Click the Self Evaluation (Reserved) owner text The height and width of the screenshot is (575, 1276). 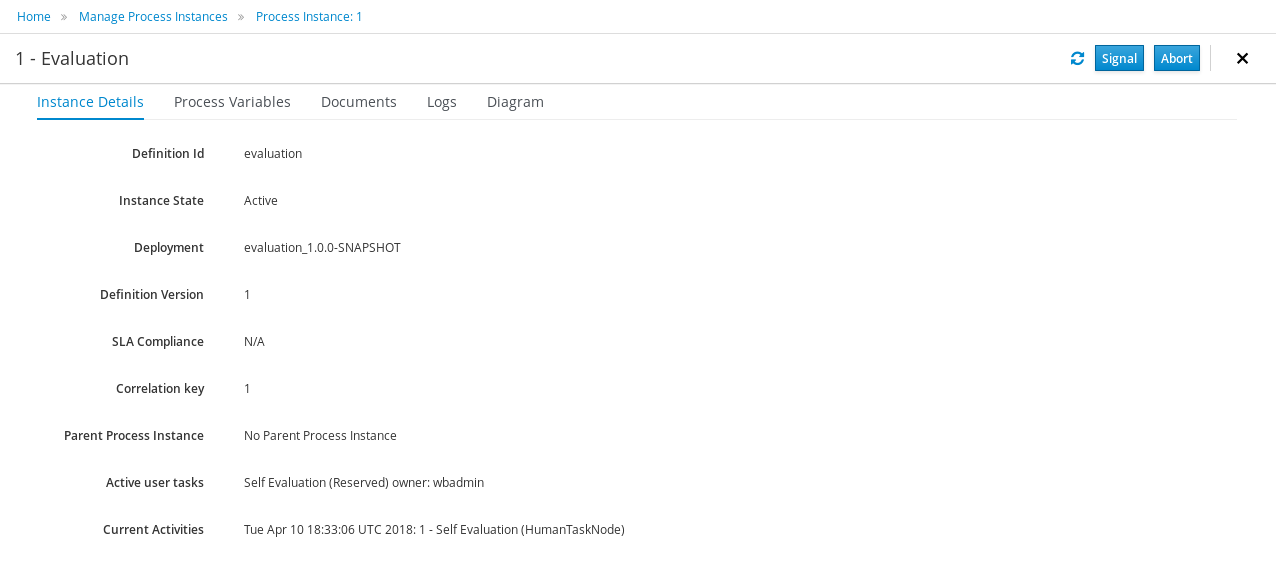point(364,483)
